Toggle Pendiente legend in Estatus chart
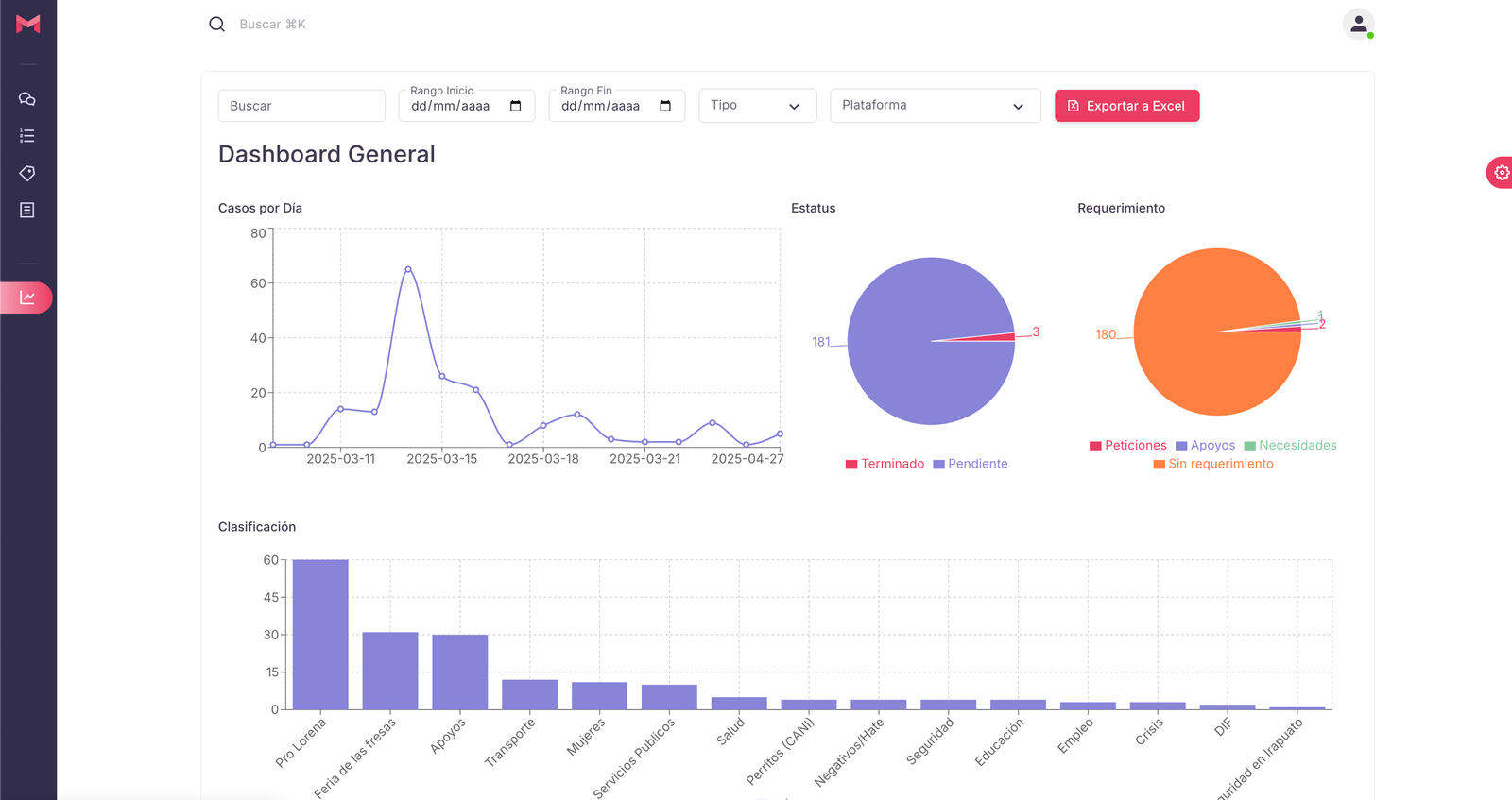This screenshot has width=1512, height=800. pyautogui.click(x=971, y=464)
